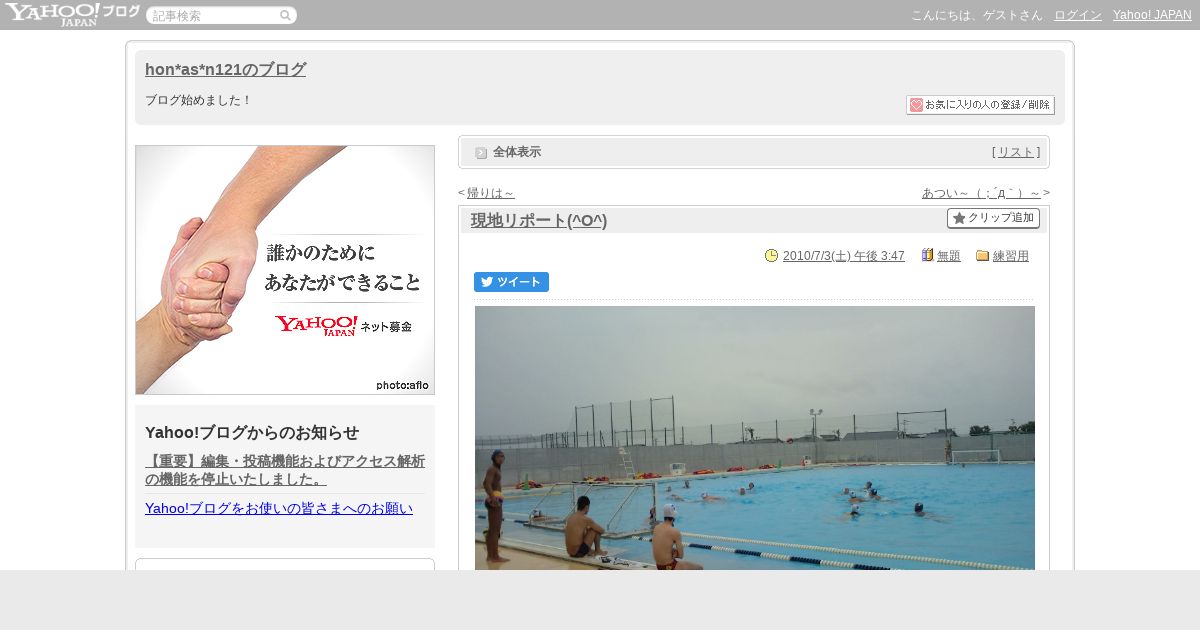This screenshot has width=1200, height=630.
Task: Click the clock icon beside post date
Action: [771, 256]
